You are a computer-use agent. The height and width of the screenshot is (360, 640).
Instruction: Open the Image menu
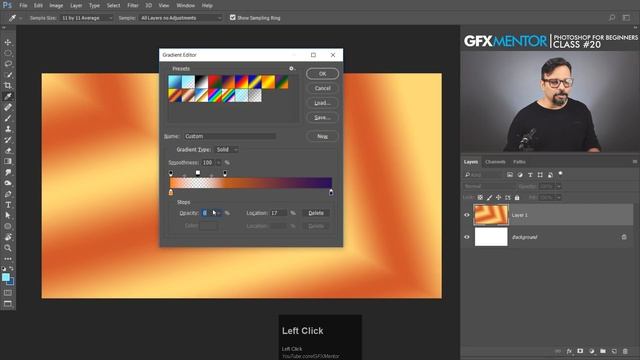click(56, 6)
